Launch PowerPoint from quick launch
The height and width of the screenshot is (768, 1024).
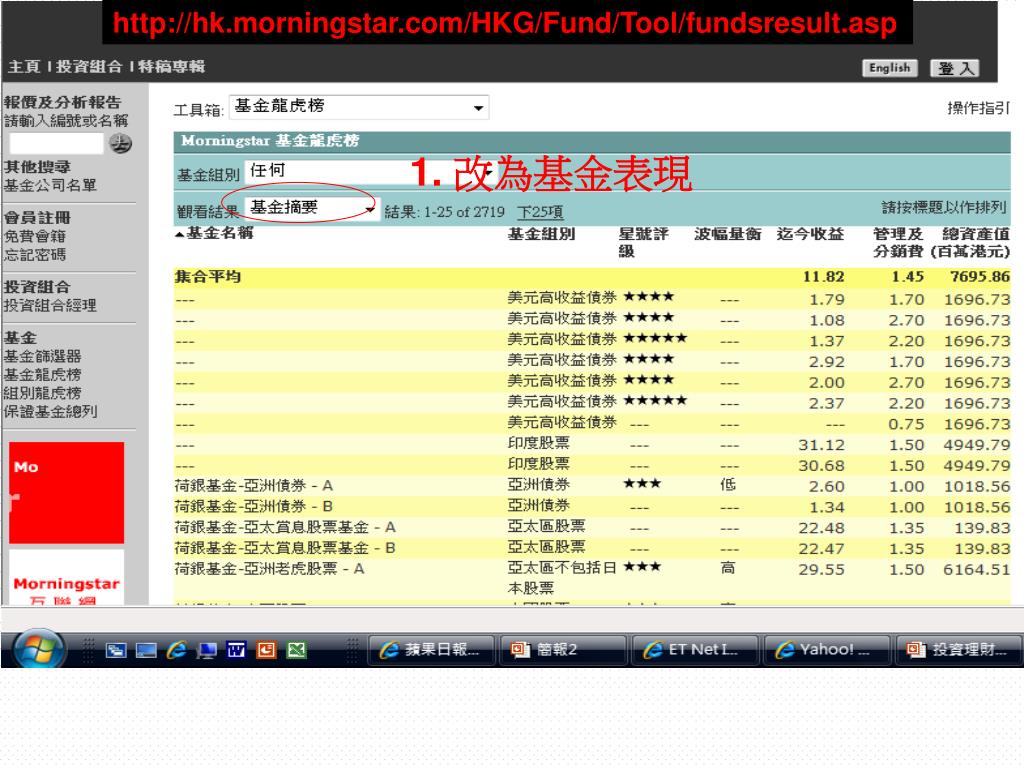pyautogui.click(x=266, y=650)
